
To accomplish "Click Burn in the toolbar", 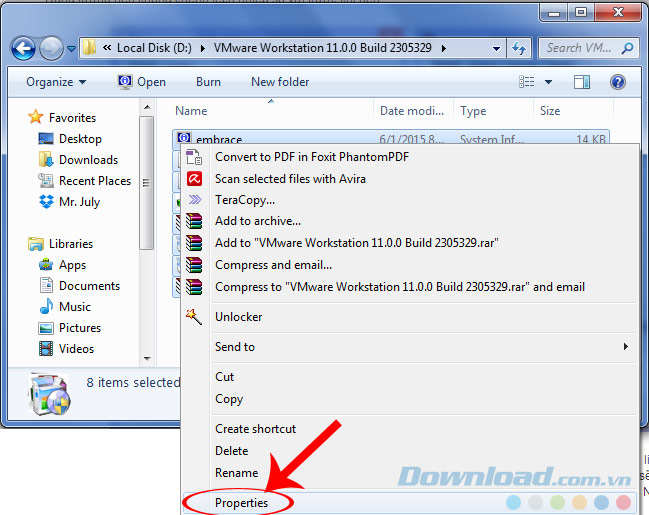I will (x=208, y=82).
